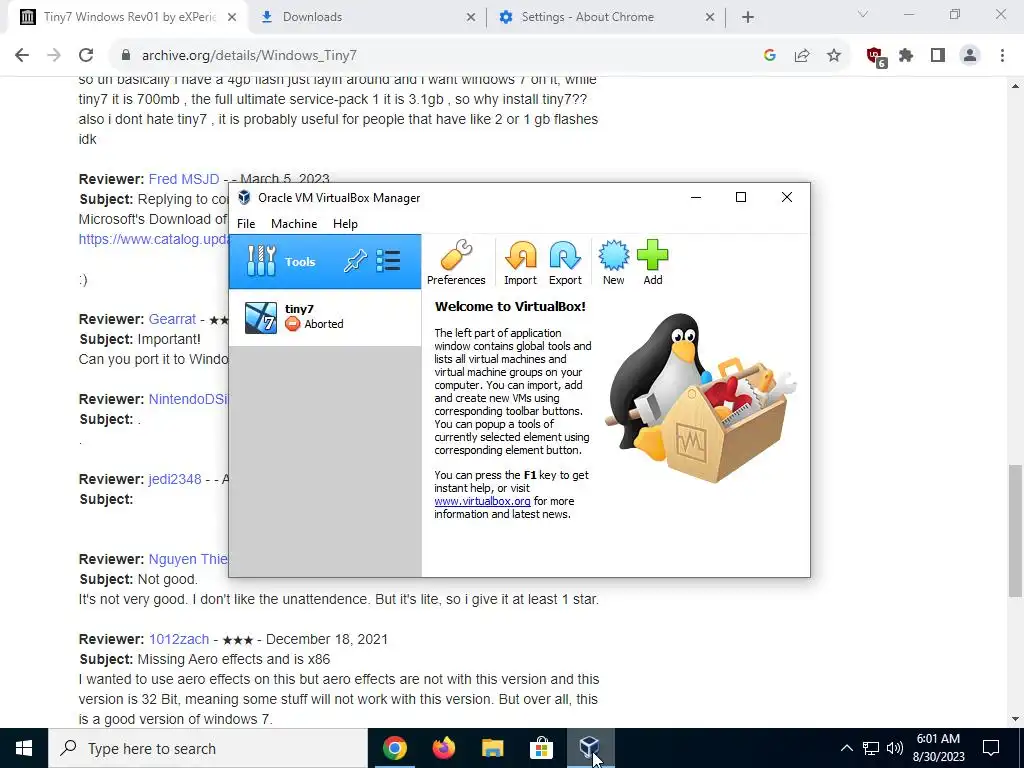This screenshot has width=1024, height=768.
Task: Click the page vertical scrollbar thumb
Action: 1015,530
